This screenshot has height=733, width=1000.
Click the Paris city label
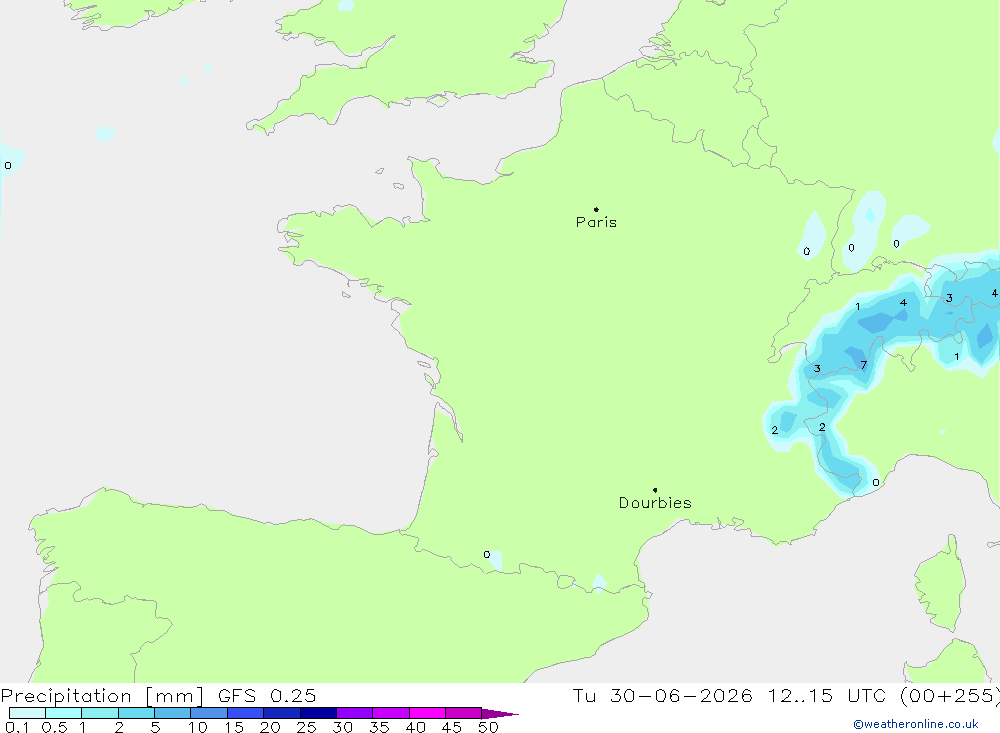(x=596, y=222)
